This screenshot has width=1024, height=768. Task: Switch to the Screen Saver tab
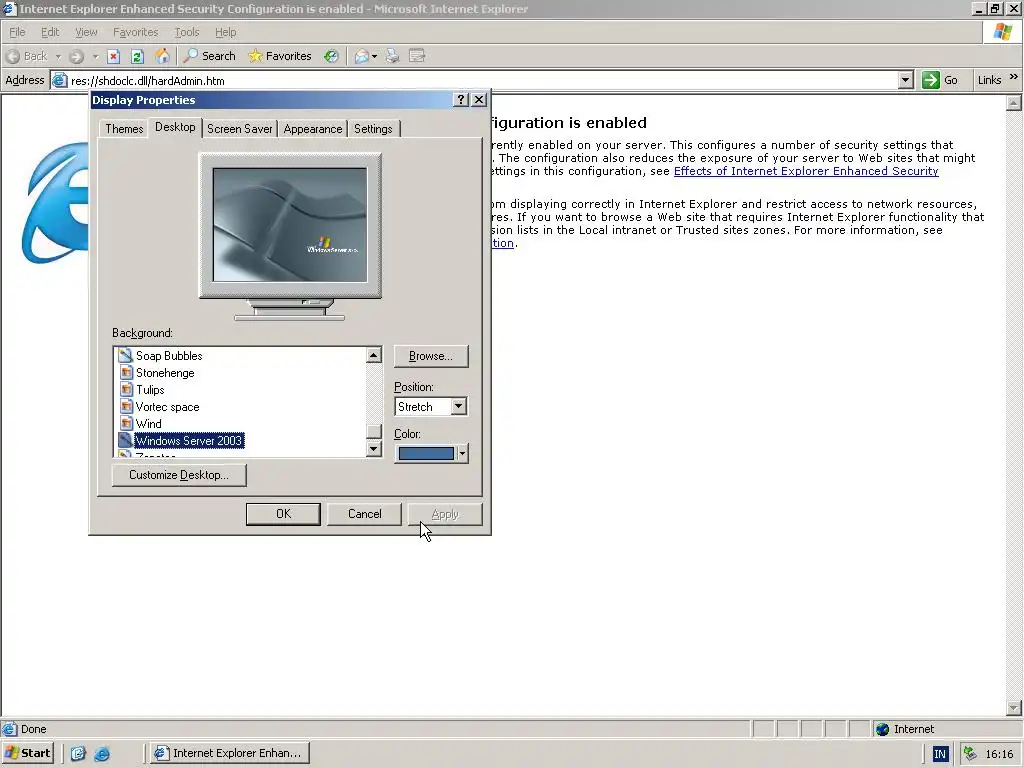(x=240, y=129)
